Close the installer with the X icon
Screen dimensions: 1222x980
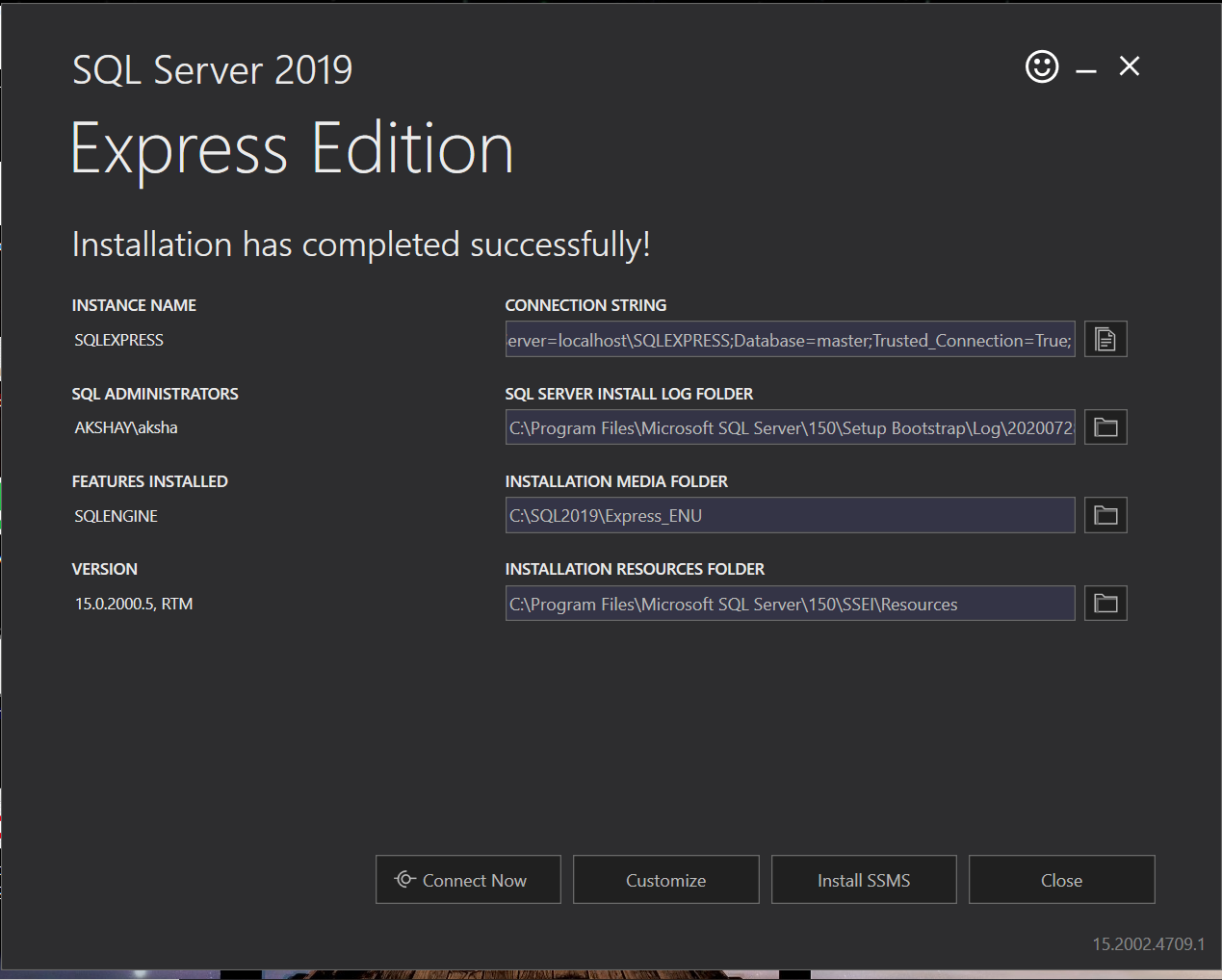tap(1130, 65)
